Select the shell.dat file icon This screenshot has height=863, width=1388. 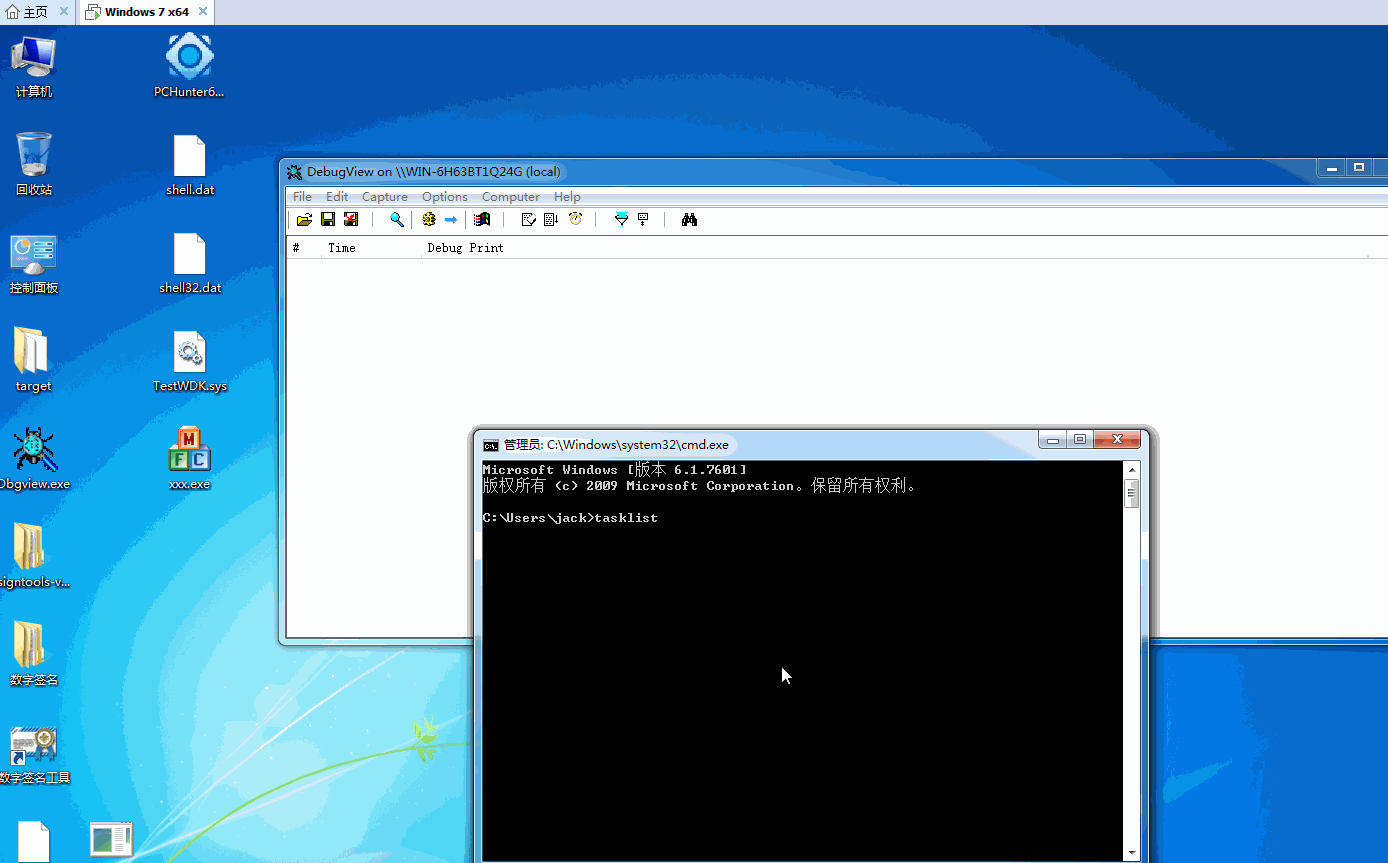pos(190,164)
